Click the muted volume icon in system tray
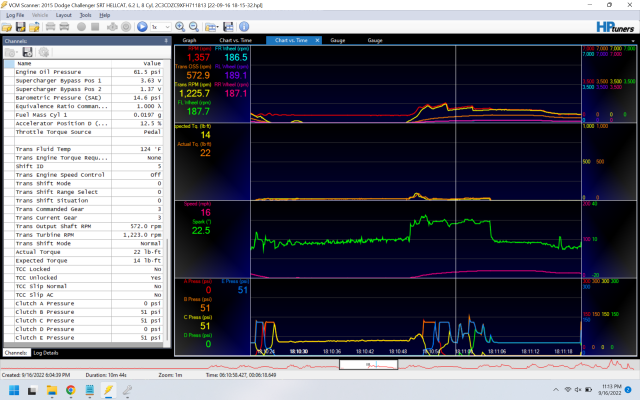The image size is (640, 400). (578, 390)
